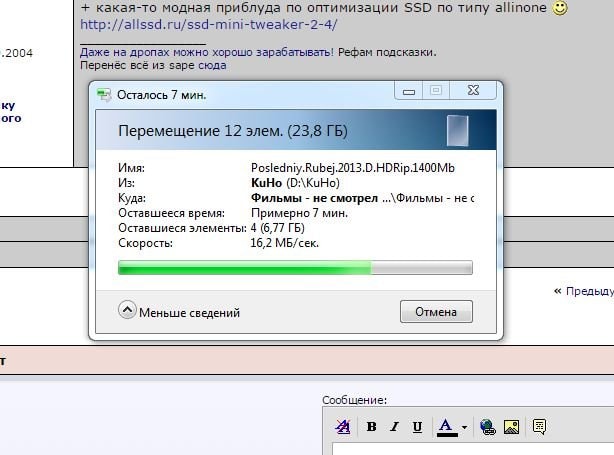Click inside the message text field

coord(473,449)
